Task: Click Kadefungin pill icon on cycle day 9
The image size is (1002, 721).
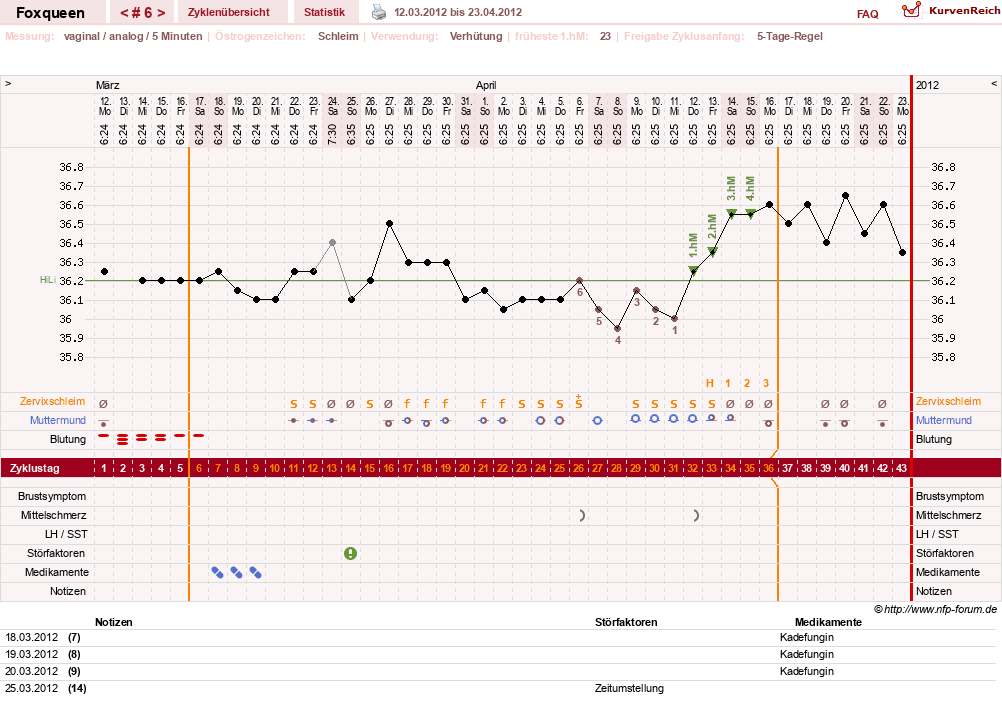Action: click(256, 573)
